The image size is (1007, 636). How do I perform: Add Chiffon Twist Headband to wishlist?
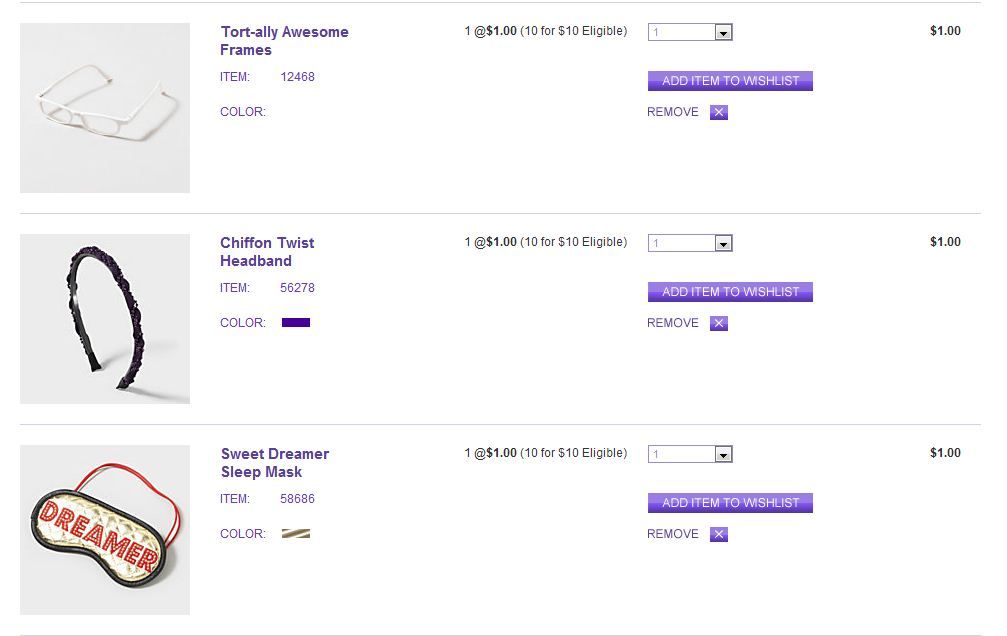tap(730, 292)
